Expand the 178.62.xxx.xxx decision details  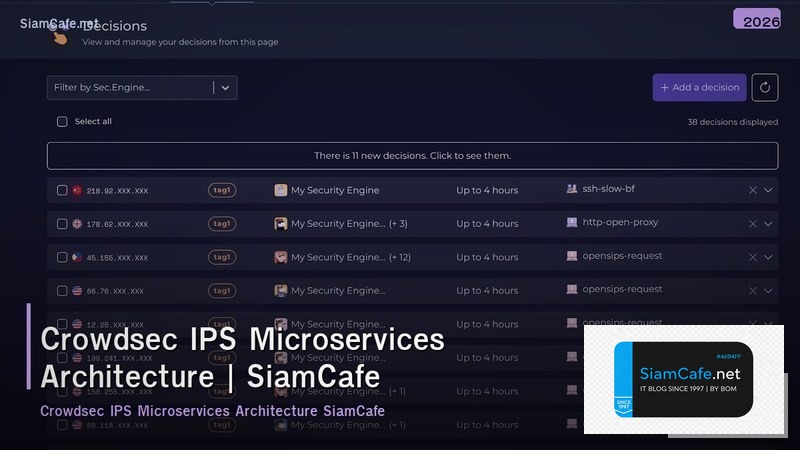768,224
